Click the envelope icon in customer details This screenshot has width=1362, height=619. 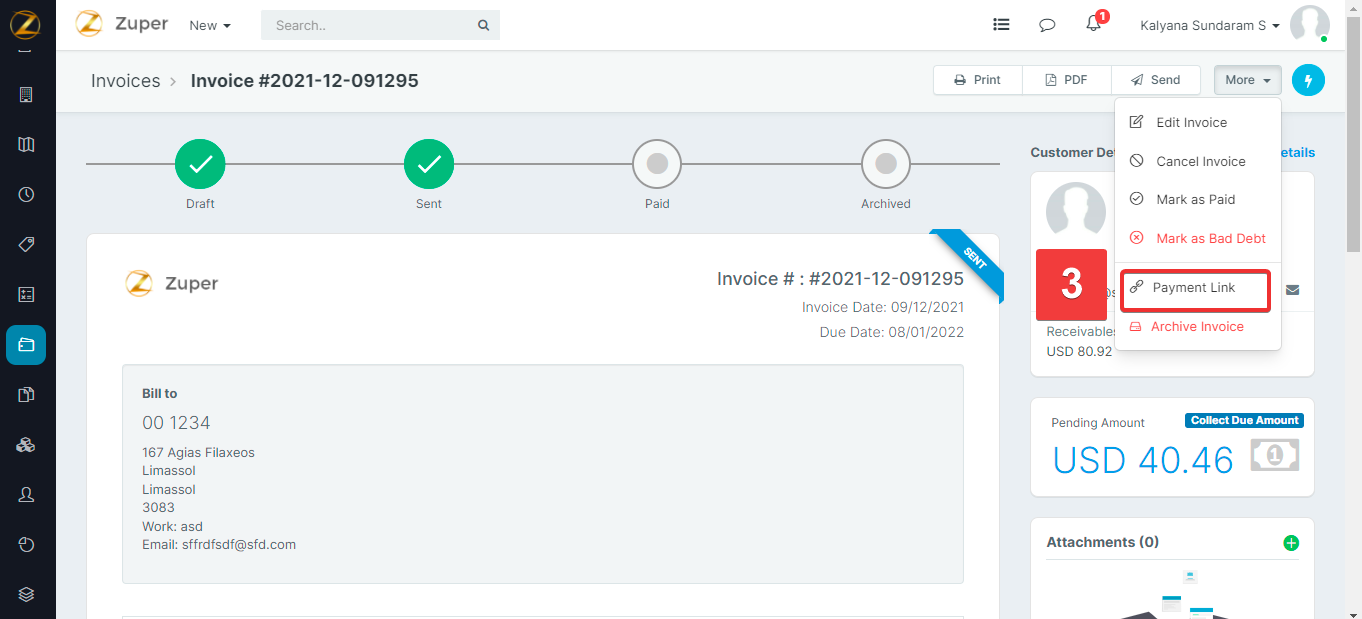click(x=1292, y=290)
